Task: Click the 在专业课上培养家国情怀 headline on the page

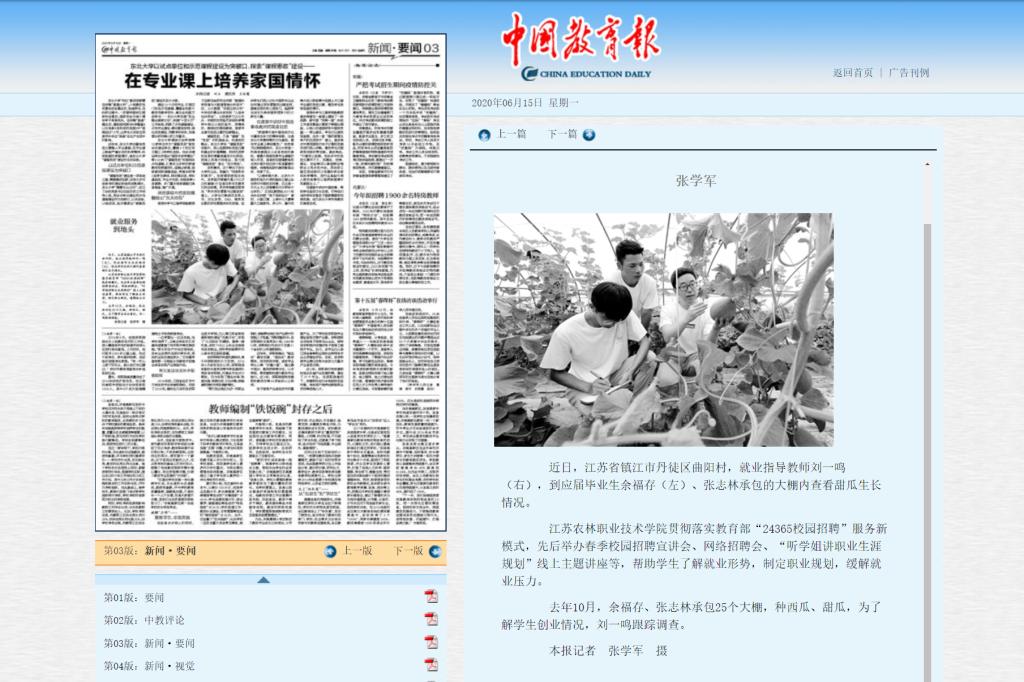Action: click(221, 81)
